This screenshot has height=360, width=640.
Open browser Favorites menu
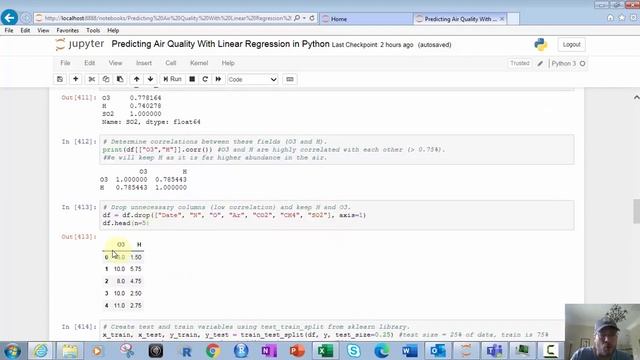pyautogui.click(x=67, y=31)
